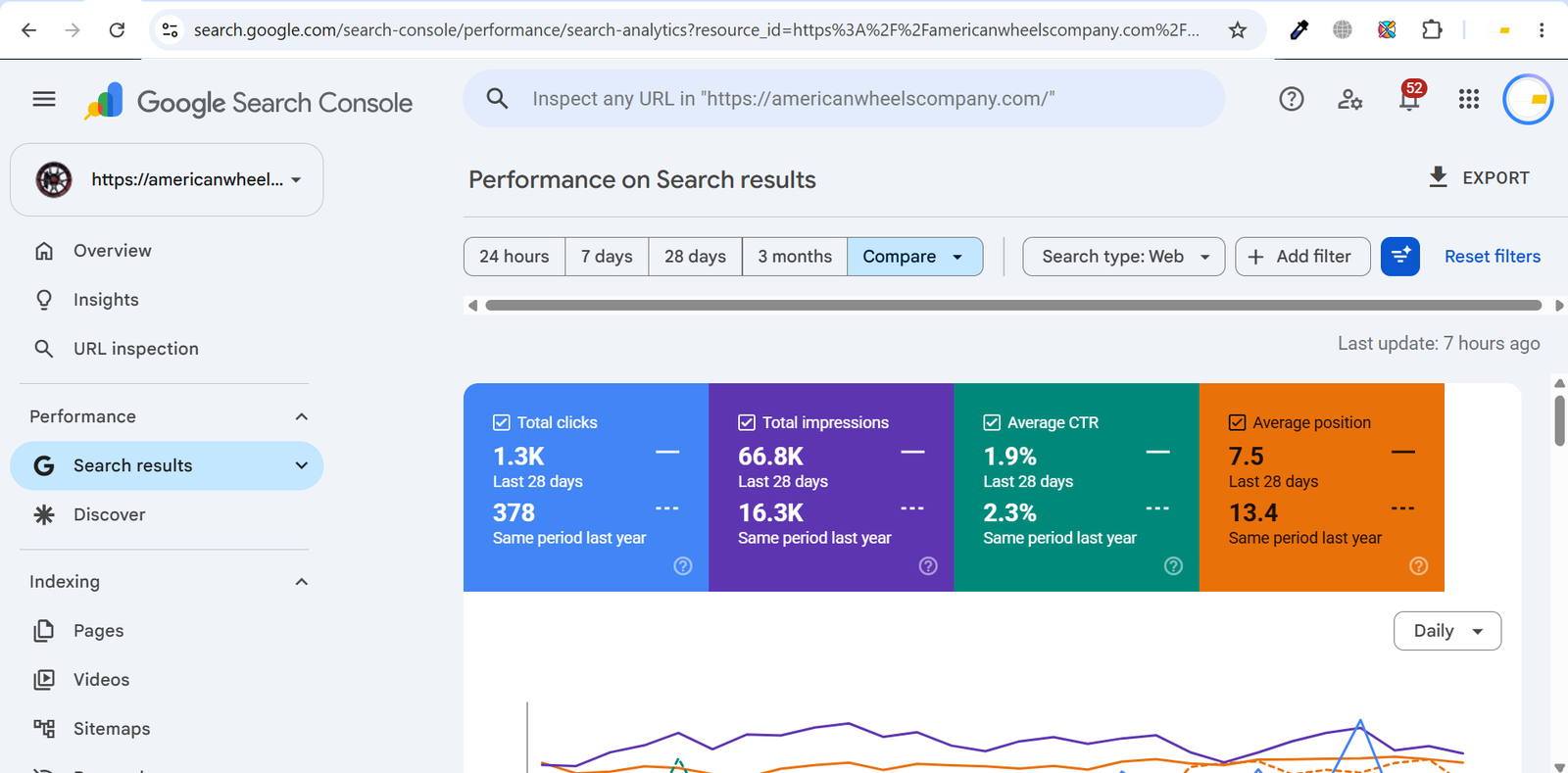1568x773 pixels.
Task: Open the main navigation hamburger menu
Action: [44, 99]
